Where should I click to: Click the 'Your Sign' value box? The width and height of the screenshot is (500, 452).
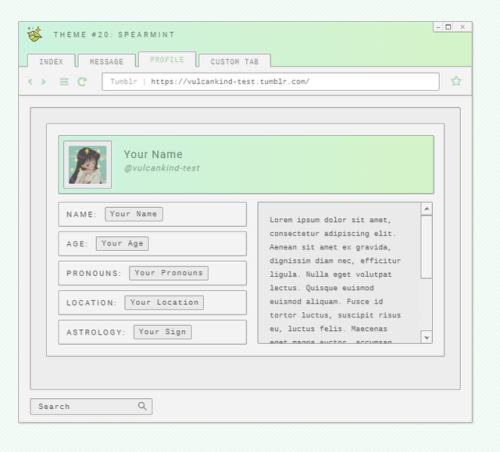(162, 332)
